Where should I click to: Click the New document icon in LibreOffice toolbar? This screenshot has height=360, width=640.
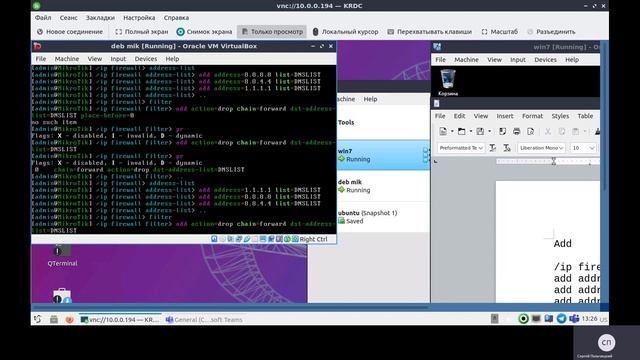(x=443, y=131)
